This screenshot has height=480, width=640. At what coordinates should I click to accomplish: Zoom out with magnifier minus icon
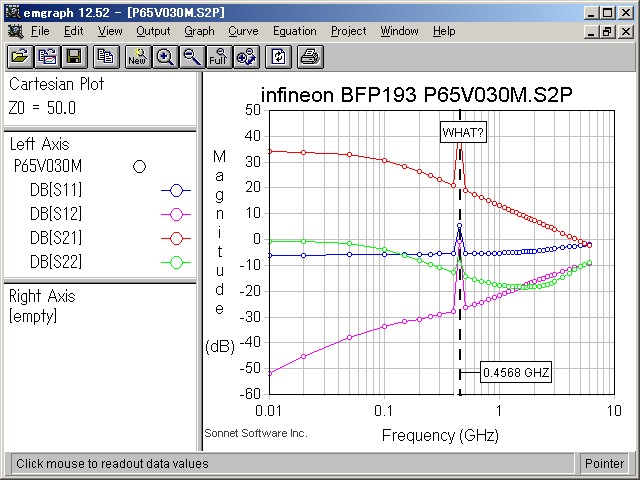pyautogui.click(x=192, y=56)
